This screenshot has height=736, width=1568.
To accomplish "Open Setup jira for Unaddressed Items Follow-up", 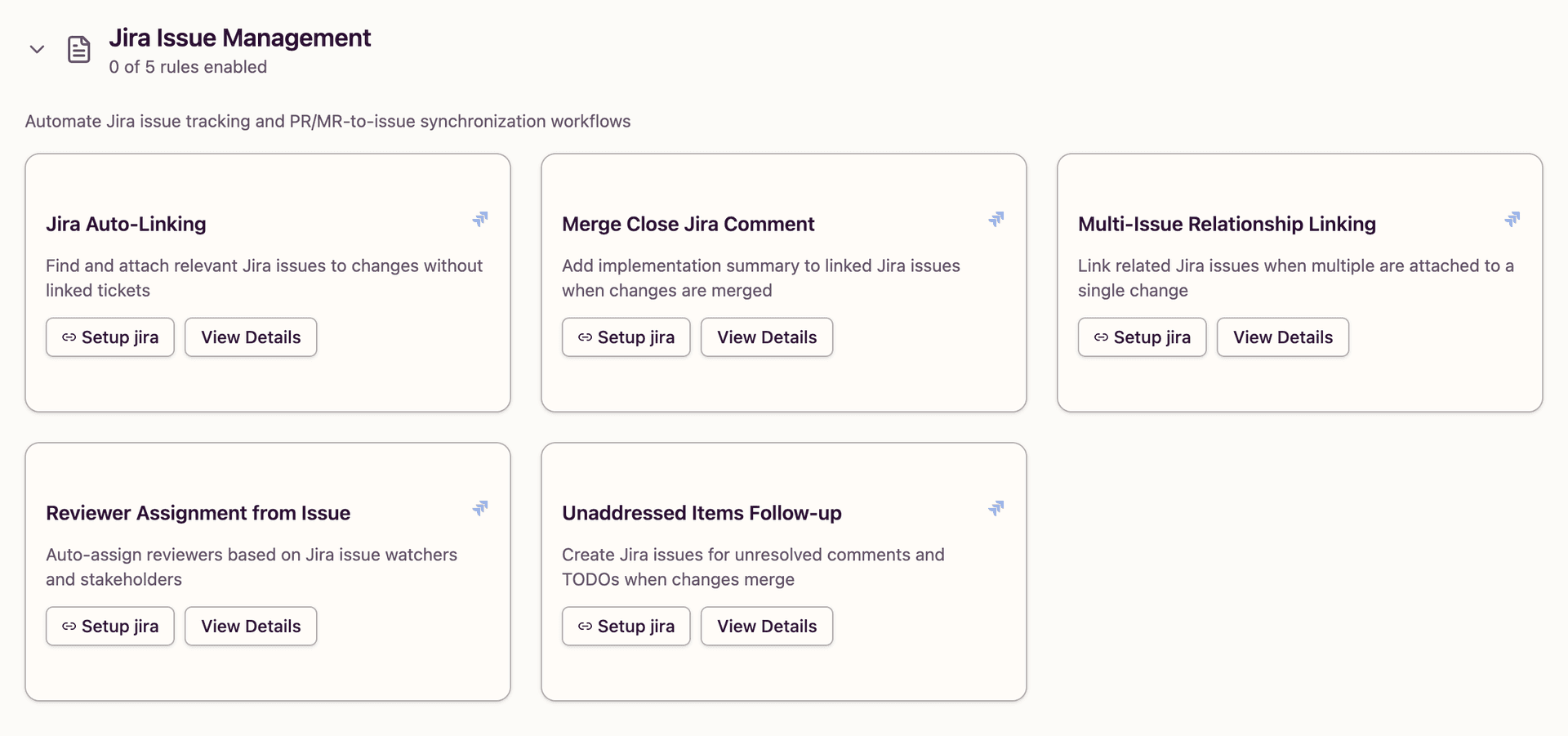I will (x=626, y=626).
